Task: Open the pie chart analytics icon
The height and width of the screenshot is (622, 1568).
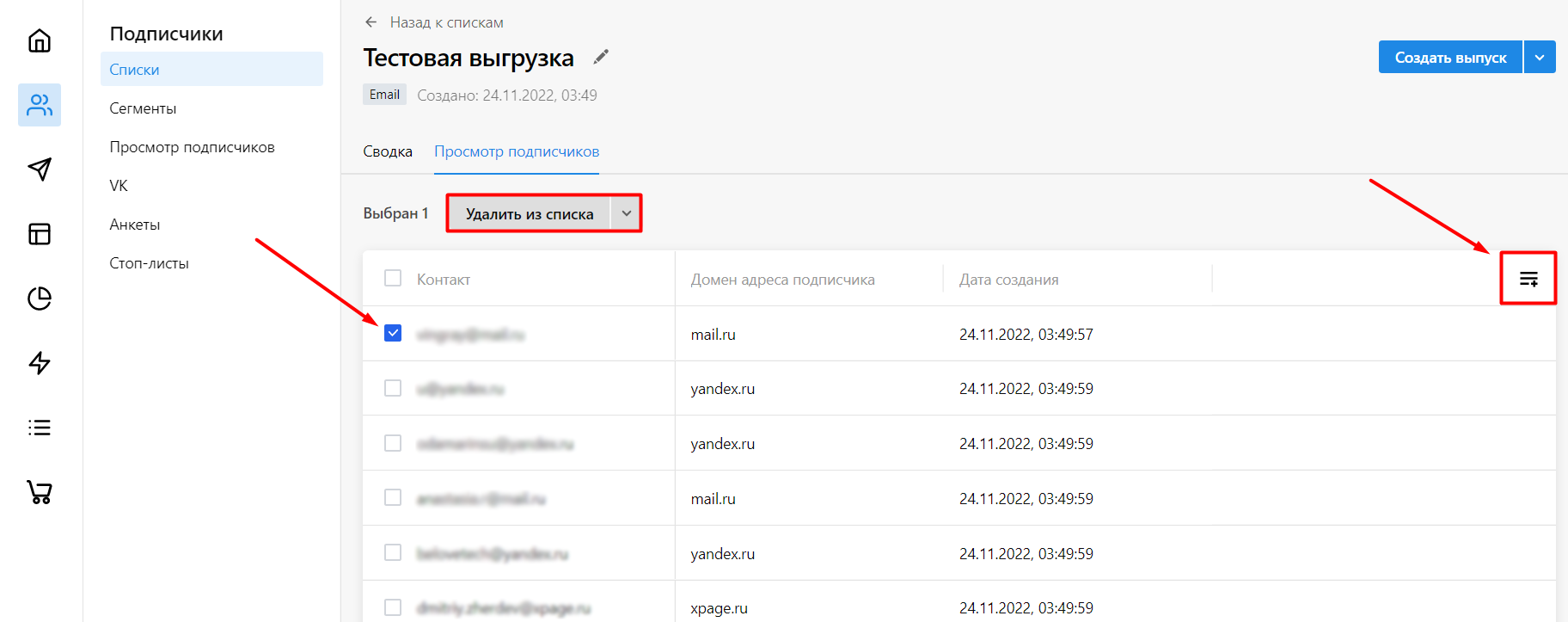Action: click(40, 299)
